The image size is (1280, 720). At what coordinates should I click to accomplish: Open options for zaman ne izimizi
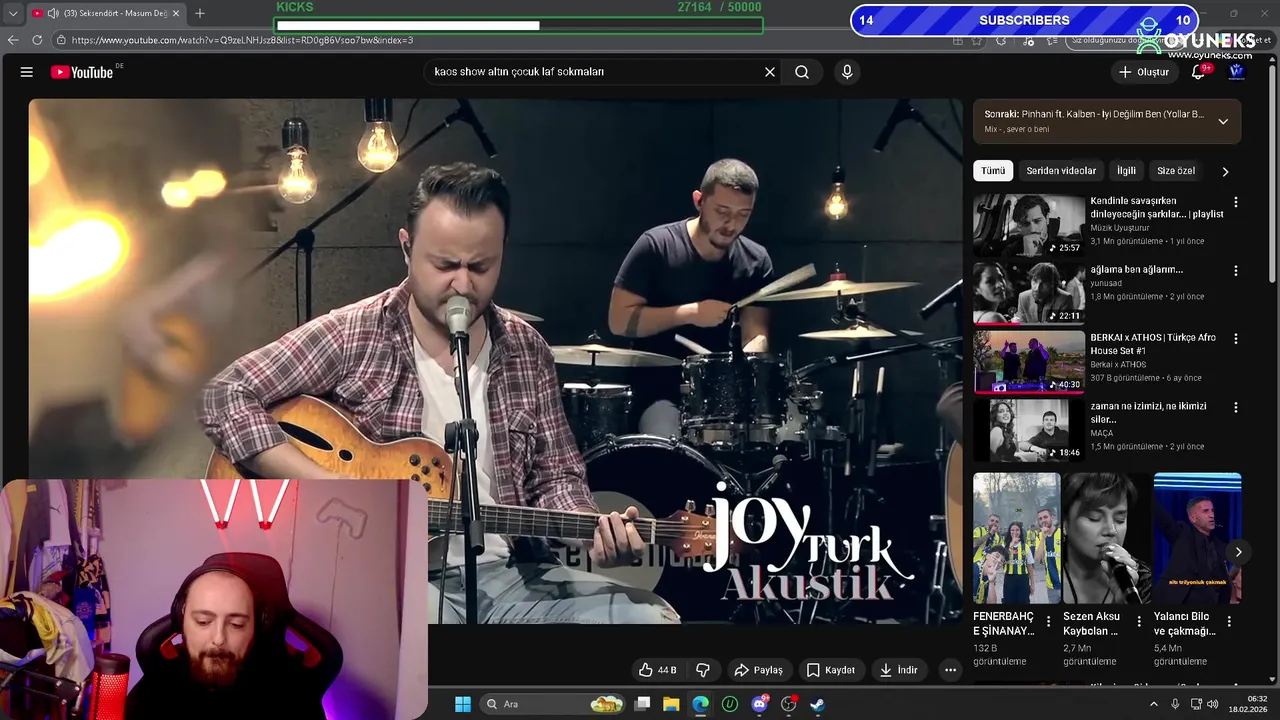point(1235,408)
